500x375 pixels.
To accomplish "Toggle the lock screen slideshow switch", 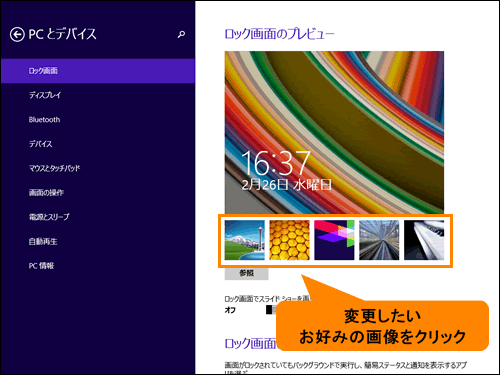I will tap(271, 310).
